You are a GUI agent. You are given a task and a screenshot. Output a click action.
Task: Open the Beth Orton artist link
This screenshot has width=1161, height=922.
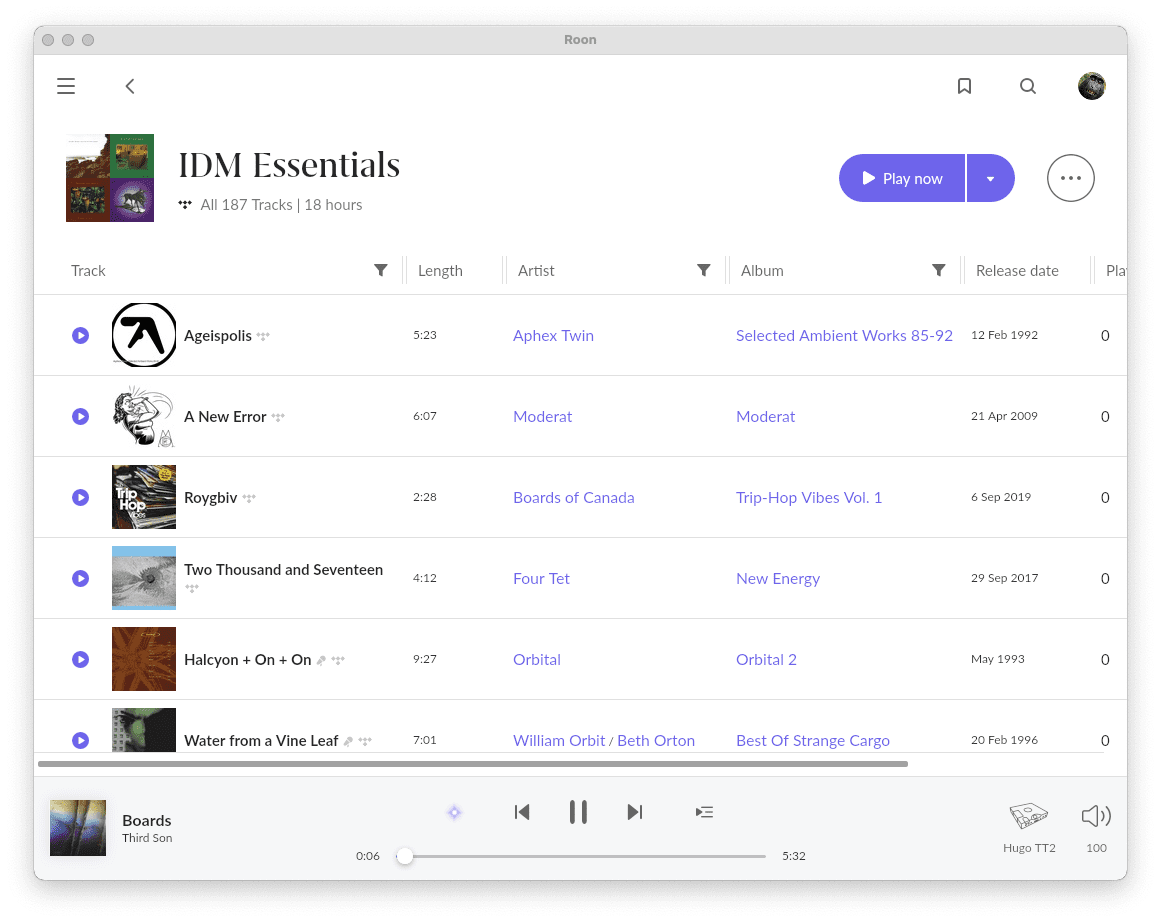[656, 741]
